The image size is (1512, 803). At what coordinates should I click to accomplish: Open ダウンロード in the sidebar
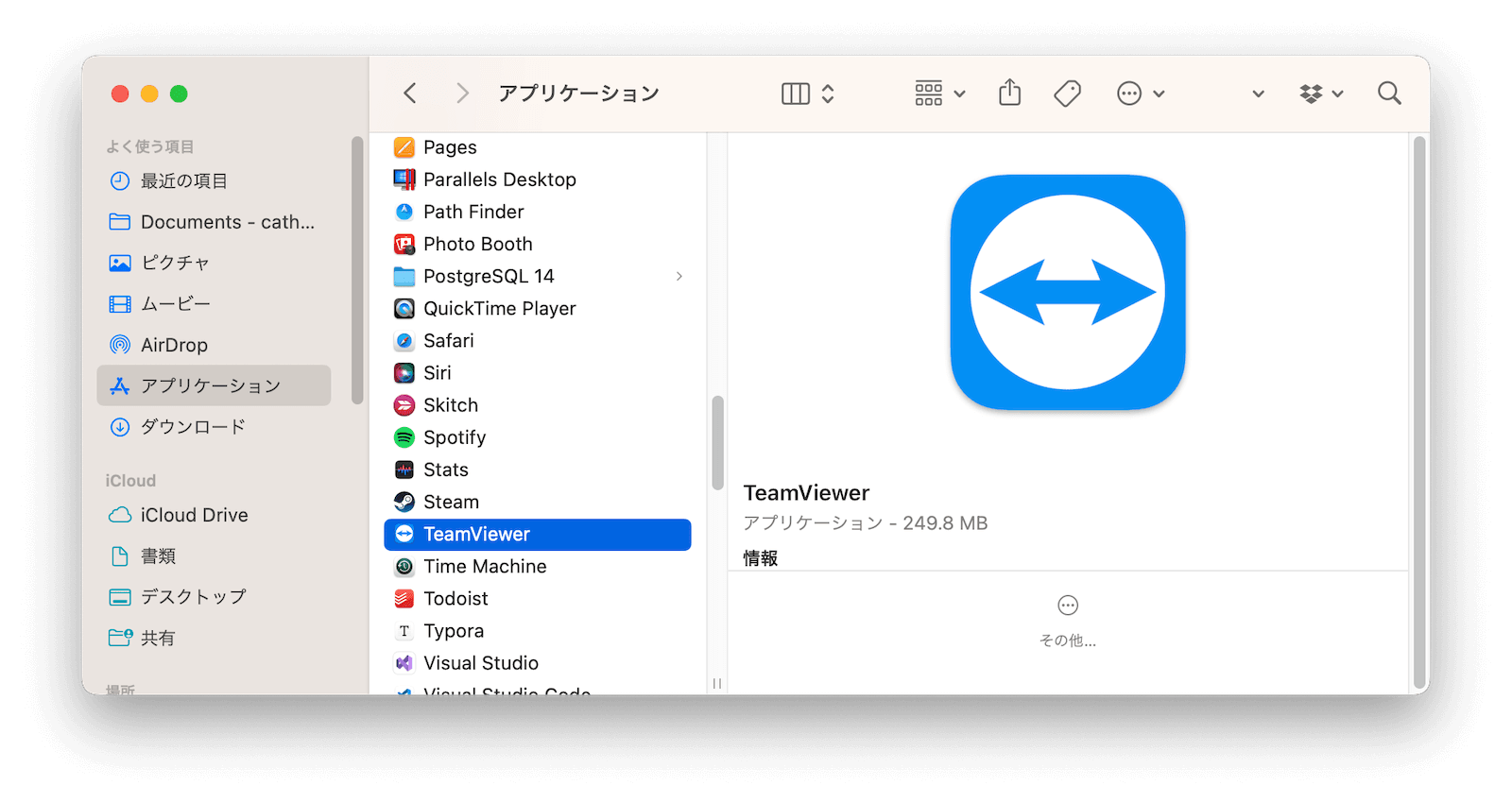[x=214, y=427]
